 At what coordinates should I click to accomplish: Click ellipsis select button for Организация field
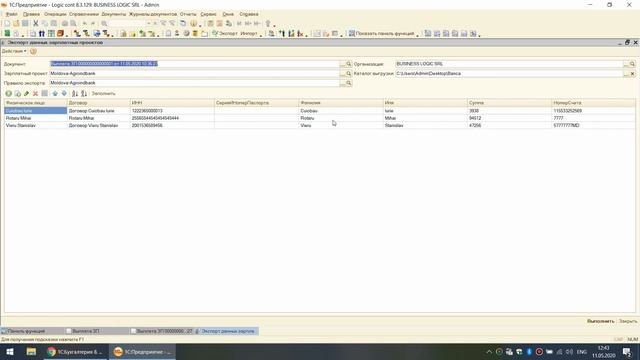point(626,64)
